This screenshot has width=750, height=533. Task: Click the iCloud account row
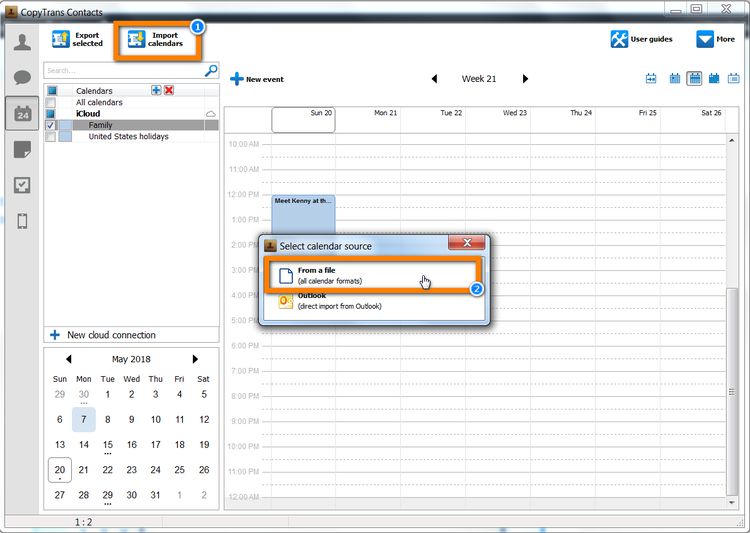pos(132,114)
